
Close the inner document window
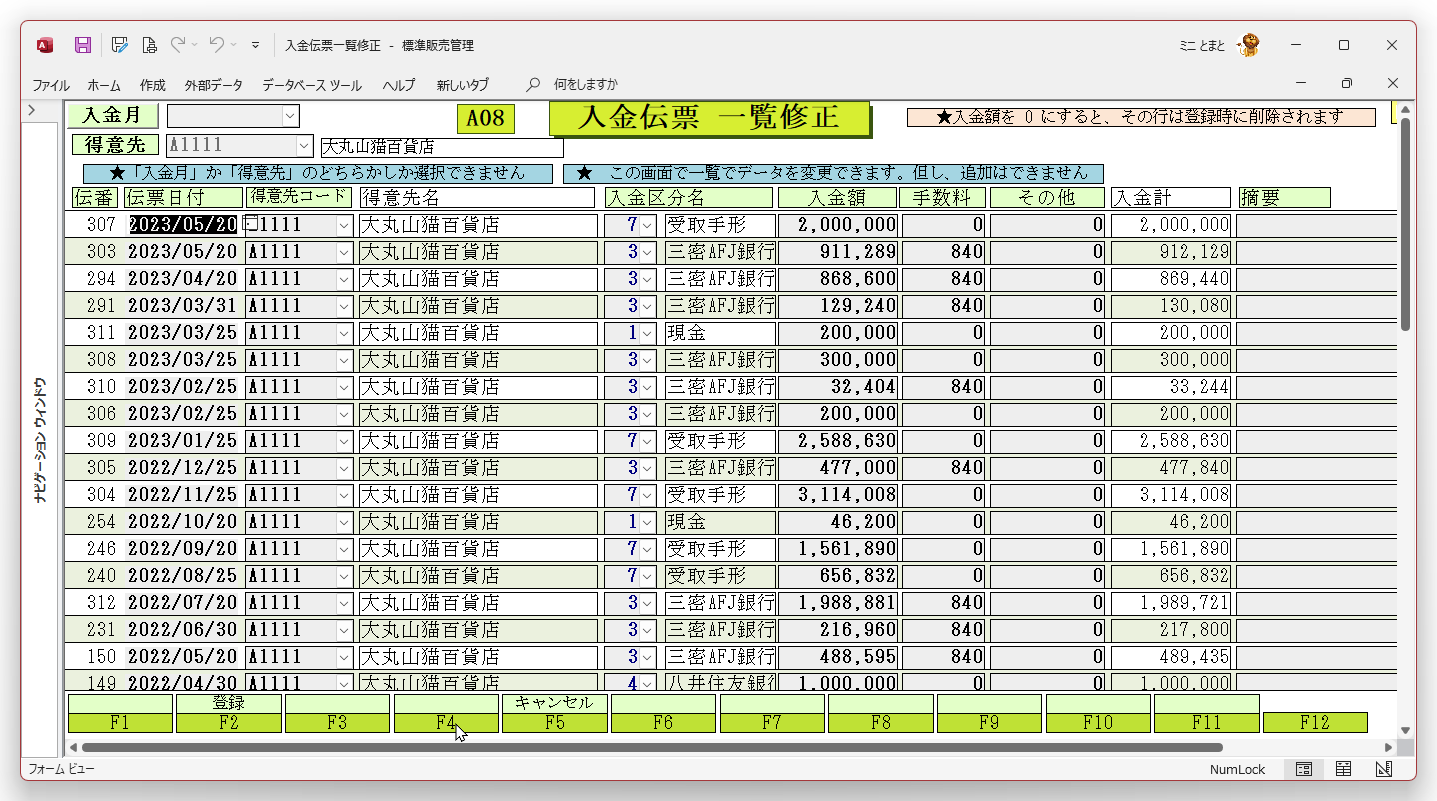pos(1392,84)
